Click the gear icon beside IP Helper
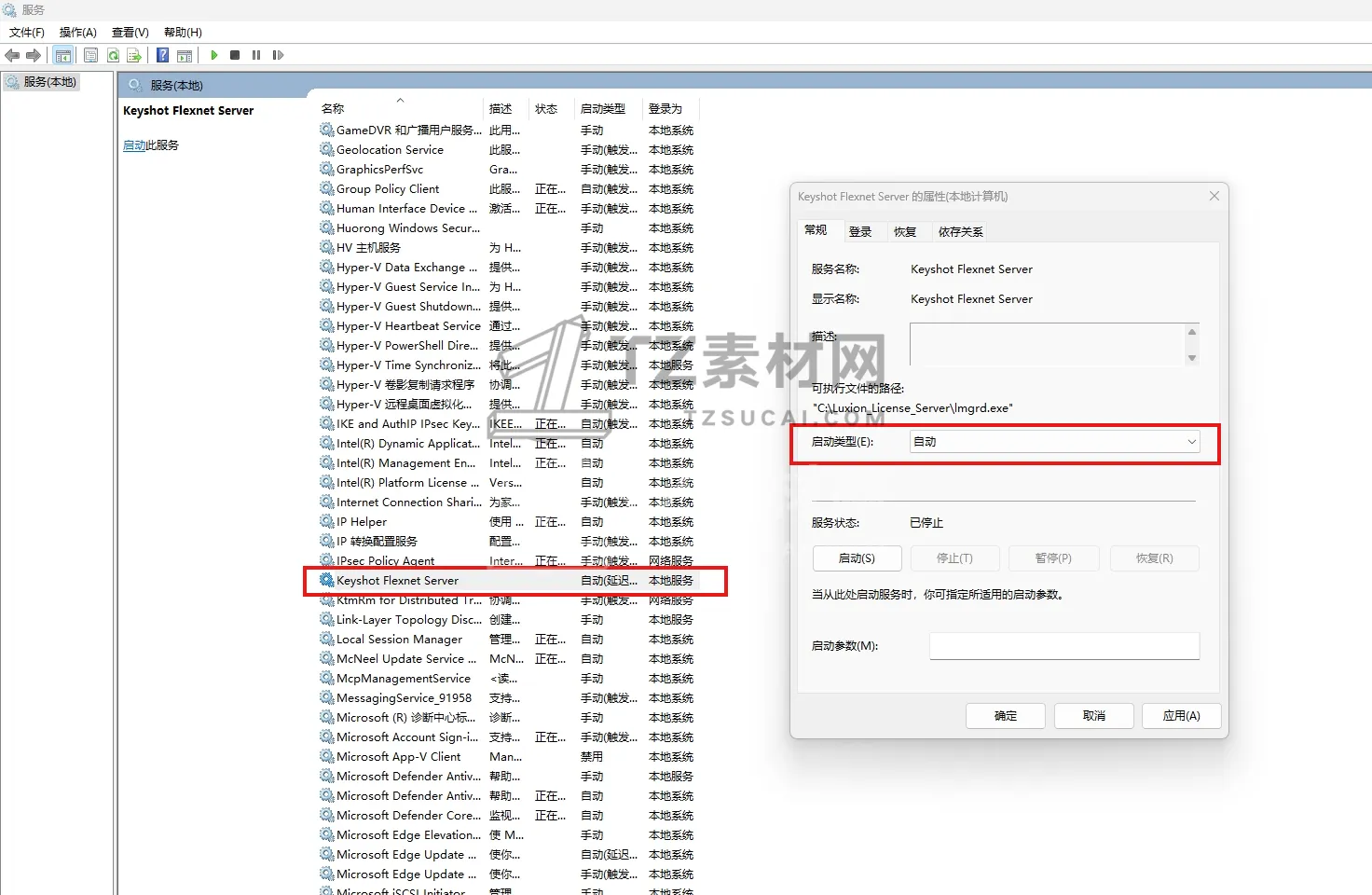1372x895 pixels. 327,521
